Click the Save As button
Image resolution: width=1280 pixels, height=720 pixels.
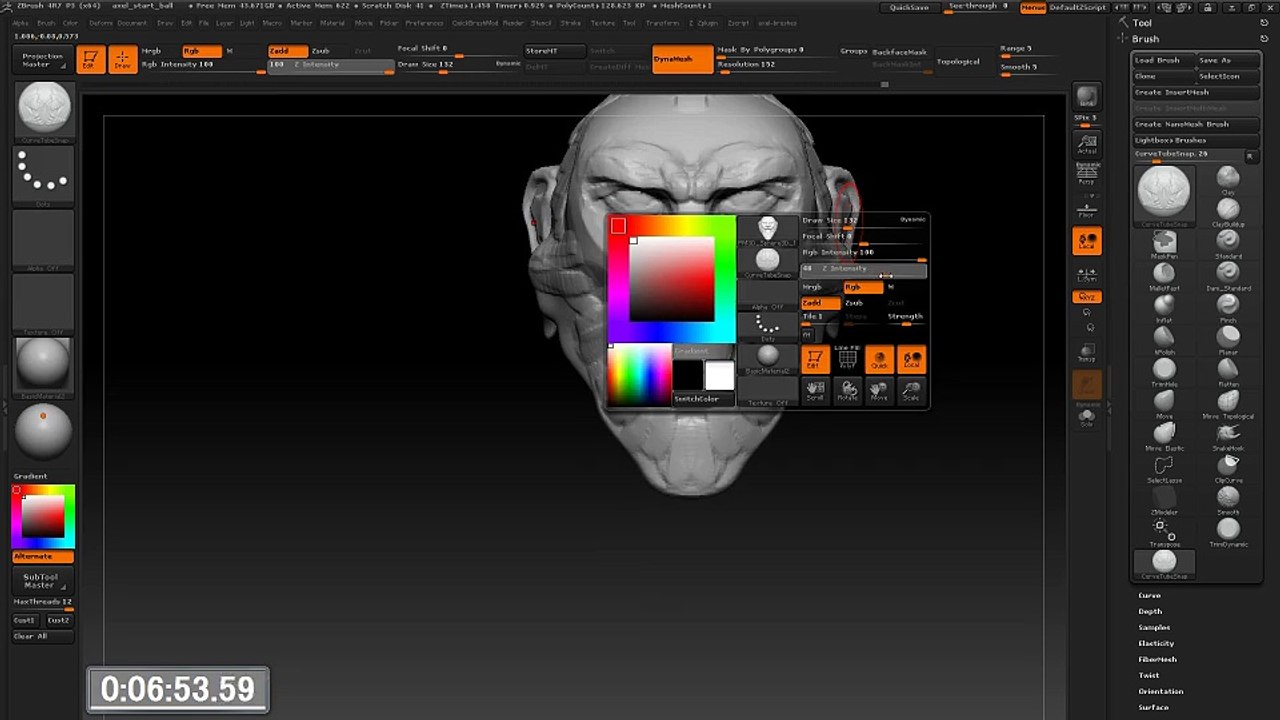[1226, 60]
